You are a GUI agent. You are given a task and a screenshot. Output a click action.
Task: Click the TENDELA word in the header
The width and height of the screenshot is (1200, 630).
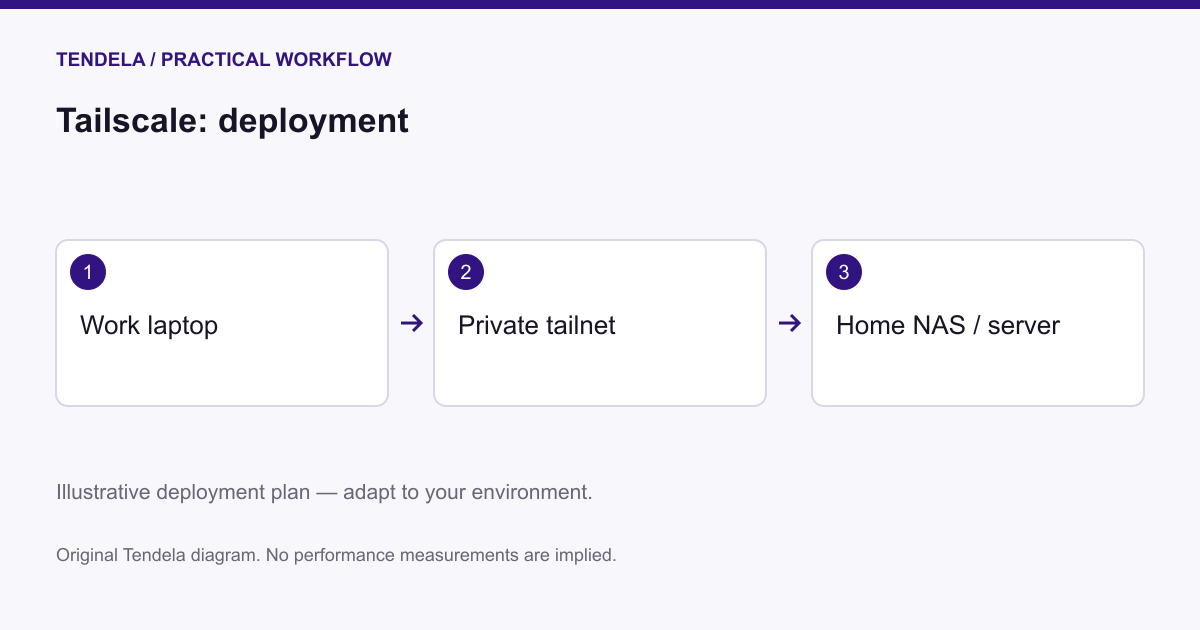[x=100, y=60]
